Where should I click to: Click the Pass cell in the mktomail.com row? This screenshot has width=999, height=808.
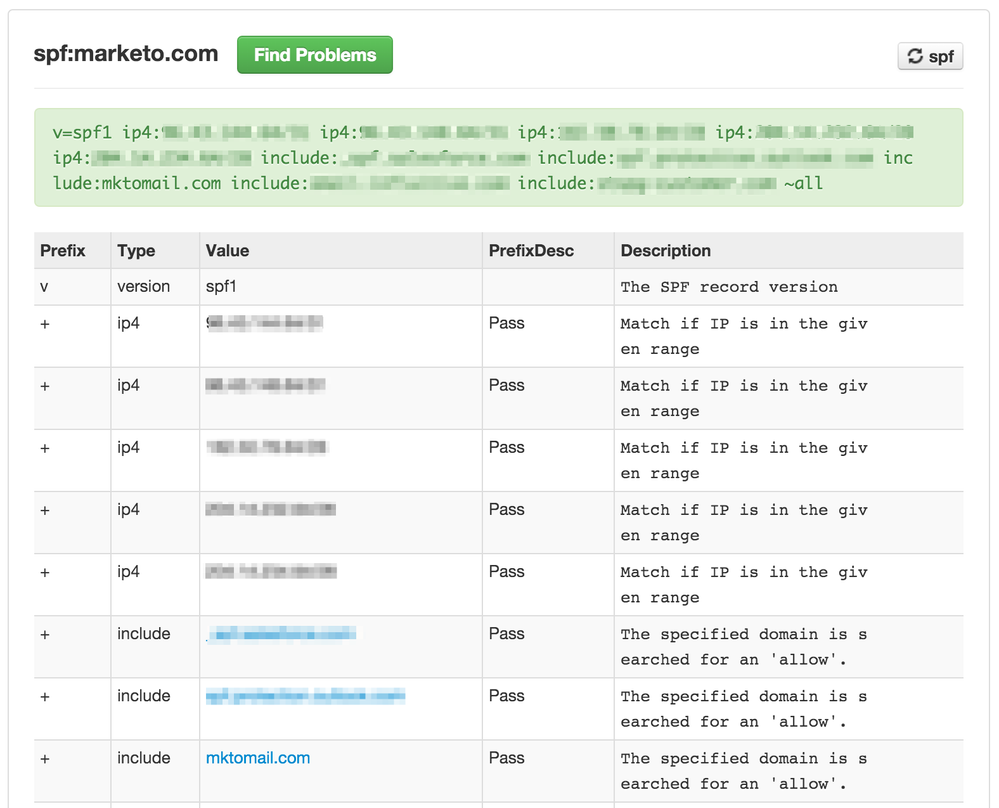coord(506,758)
